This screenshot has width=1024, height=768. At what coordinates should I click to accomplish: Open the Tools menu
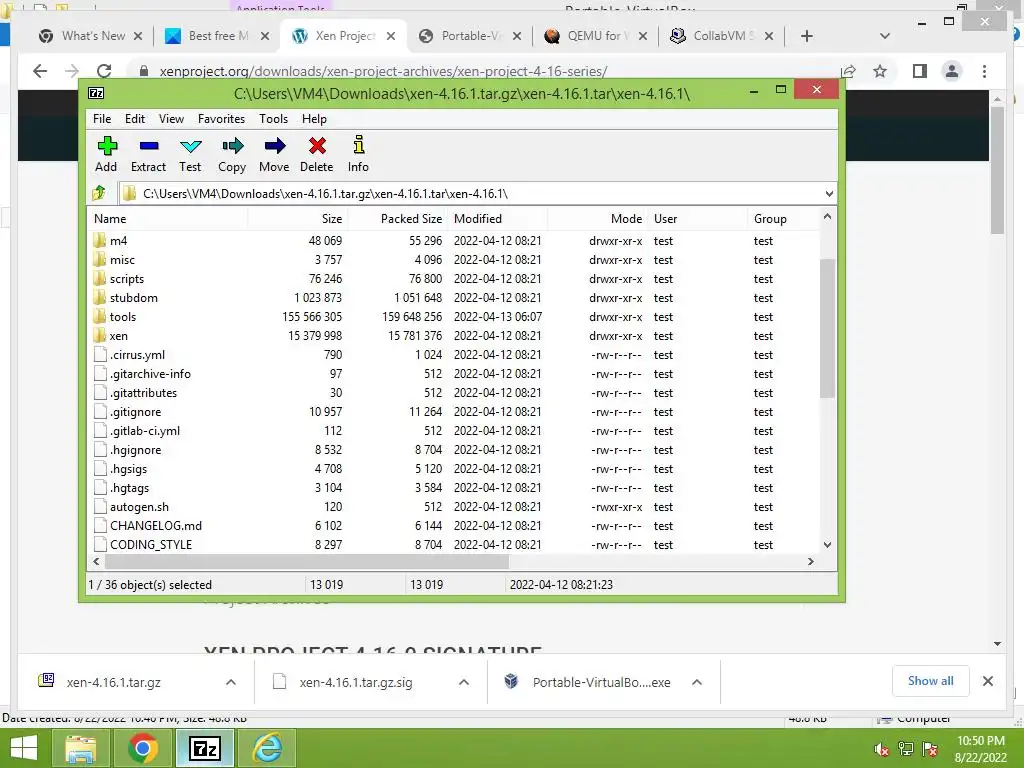[273, 119]
